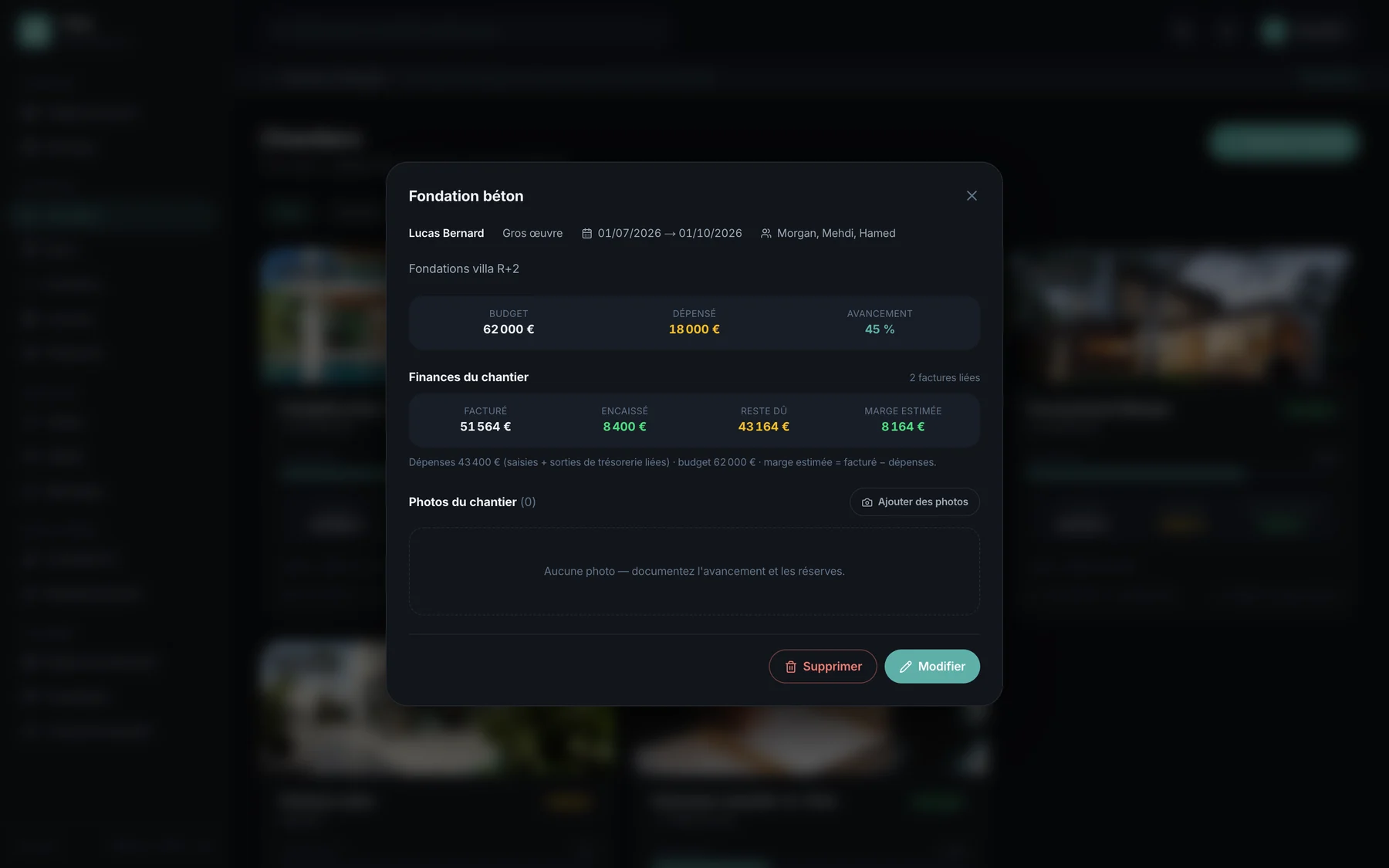This screenshot has height=868, width=1389.
Task: Click the trash icon in Supprimer
Action: [x=790, y=667]
